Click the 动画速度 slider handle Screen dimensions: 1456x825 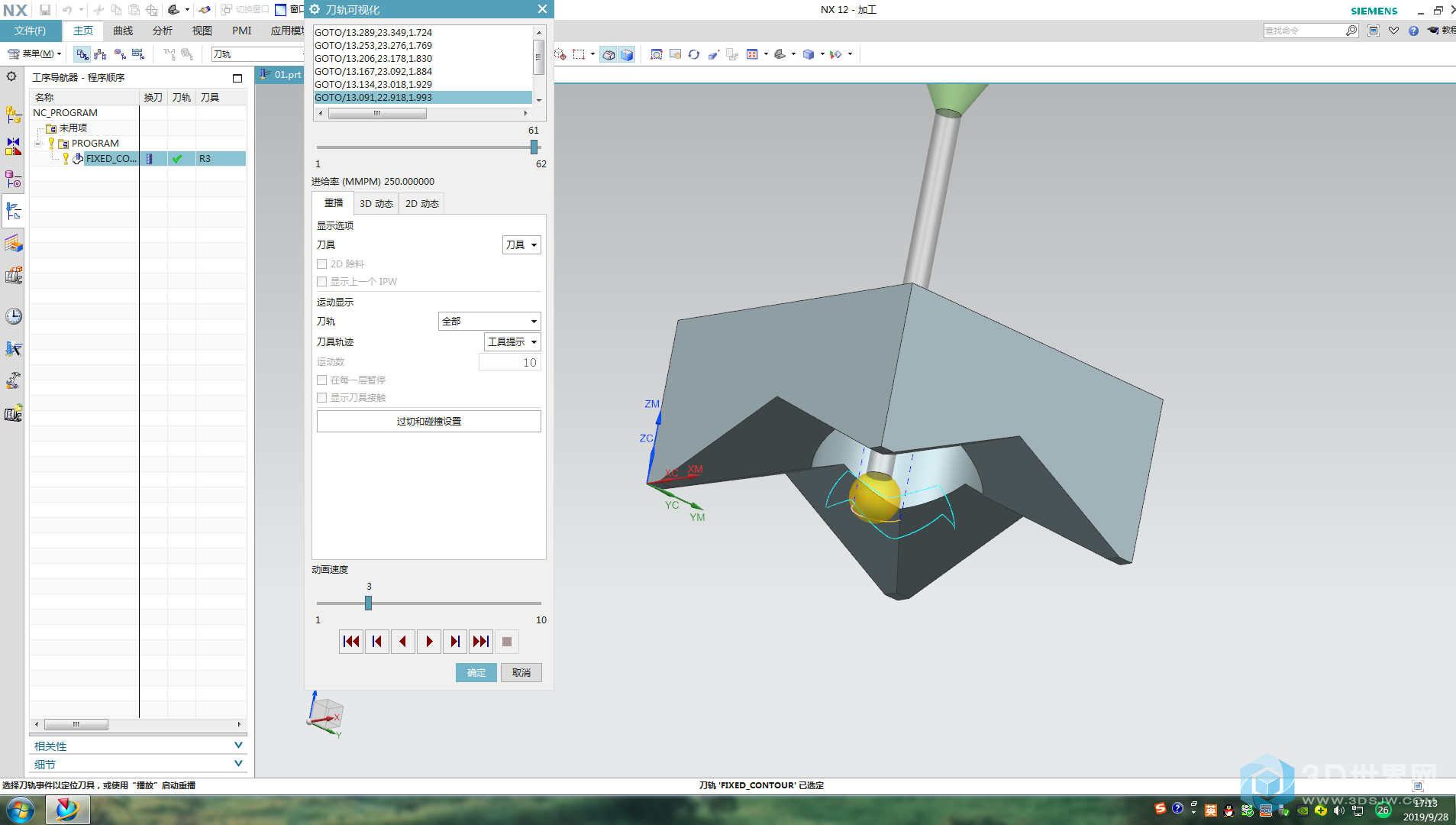click(x=368, y=603)
